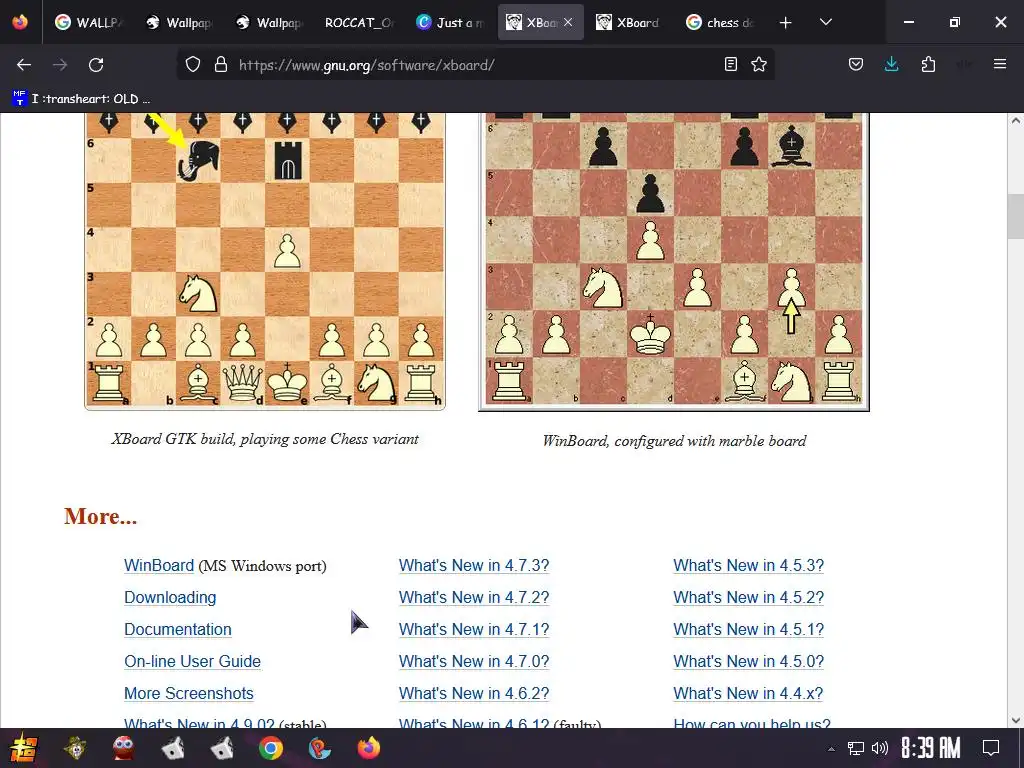Click the gnu.org URL address bar

475,65
